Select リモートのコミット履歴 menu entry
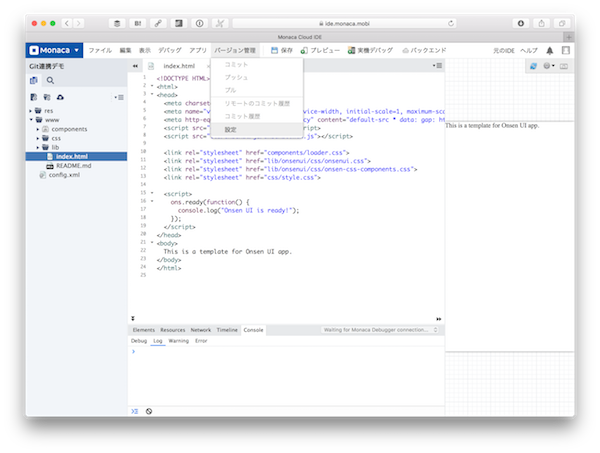Image resolution: width=600 pixels, height=453 pixels. coord(257,103)
